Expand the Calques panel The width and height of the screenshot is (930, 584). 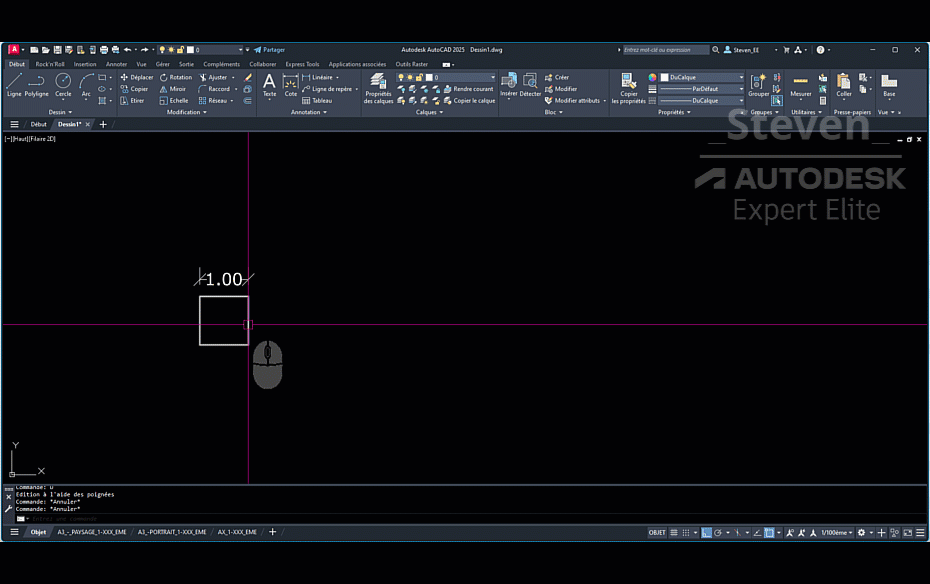(429, 112)
